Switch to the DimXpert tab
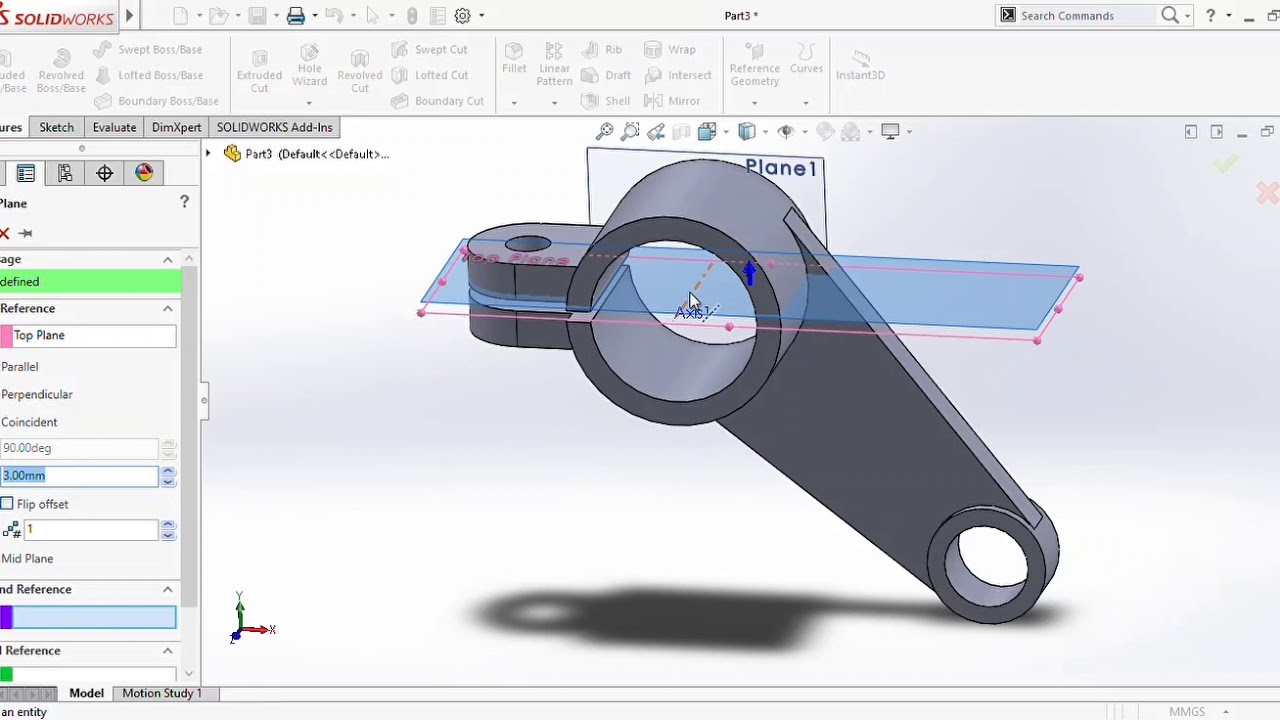The image size is (1280, 720). point(176,127)
